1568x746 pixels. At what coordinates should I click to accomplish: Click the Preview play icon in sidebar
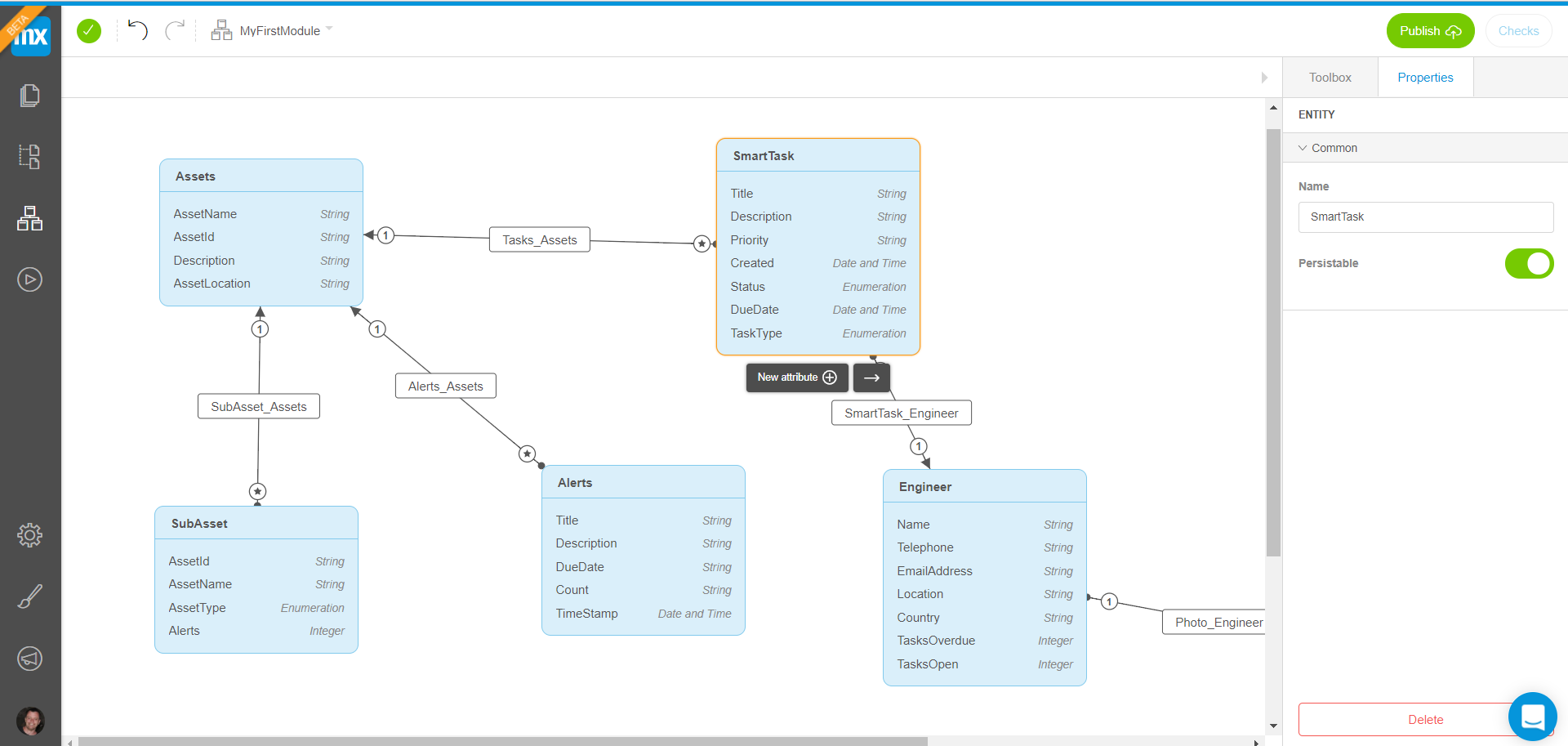pyautogui.click(x=29, y=279)
